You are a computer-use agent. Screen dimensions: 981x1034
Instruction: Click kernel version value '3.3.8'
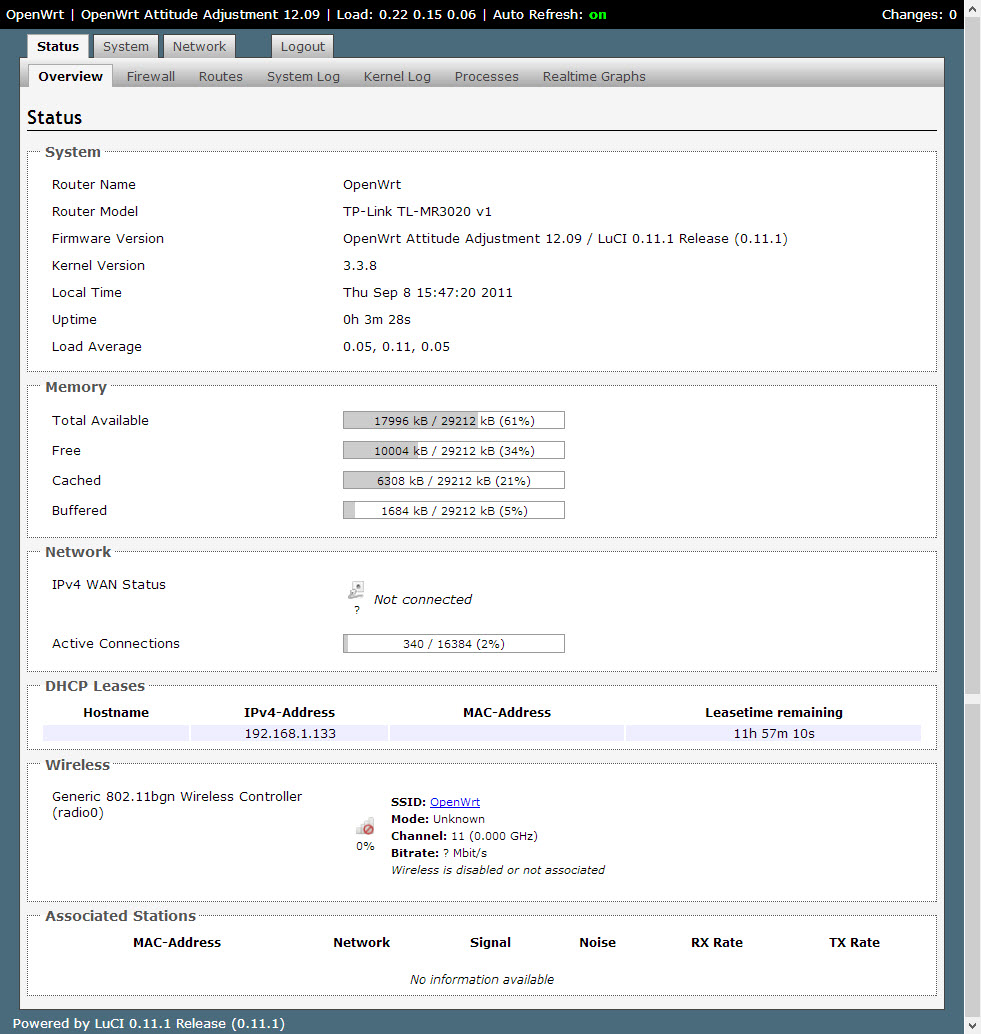click(x=360, y=266)
